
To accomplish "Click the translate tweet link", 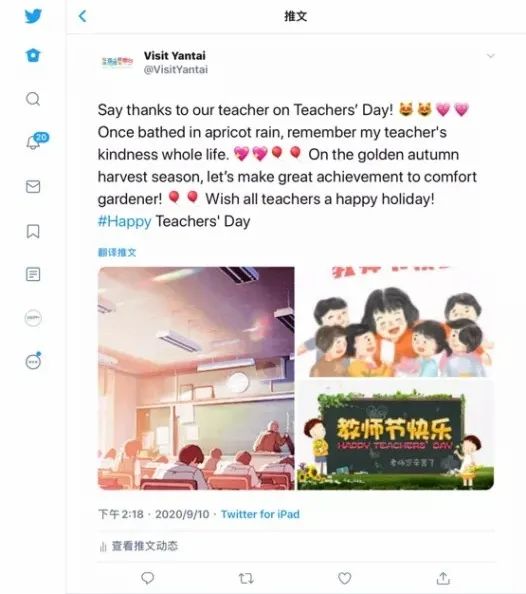I will click(117, 252).
